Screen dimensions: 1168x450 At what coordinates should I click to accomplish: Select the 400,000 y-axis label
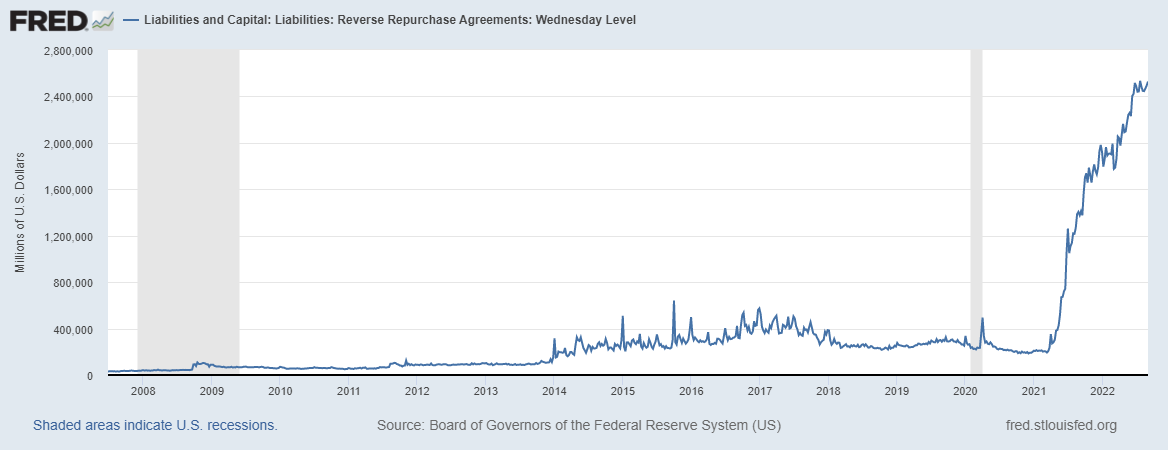(74, 330)
